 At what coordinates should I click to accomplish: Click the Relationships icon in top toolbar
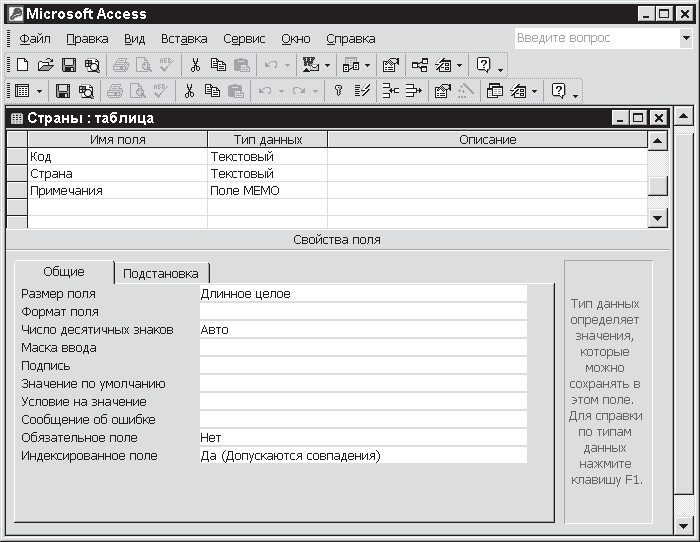[418, 65]
